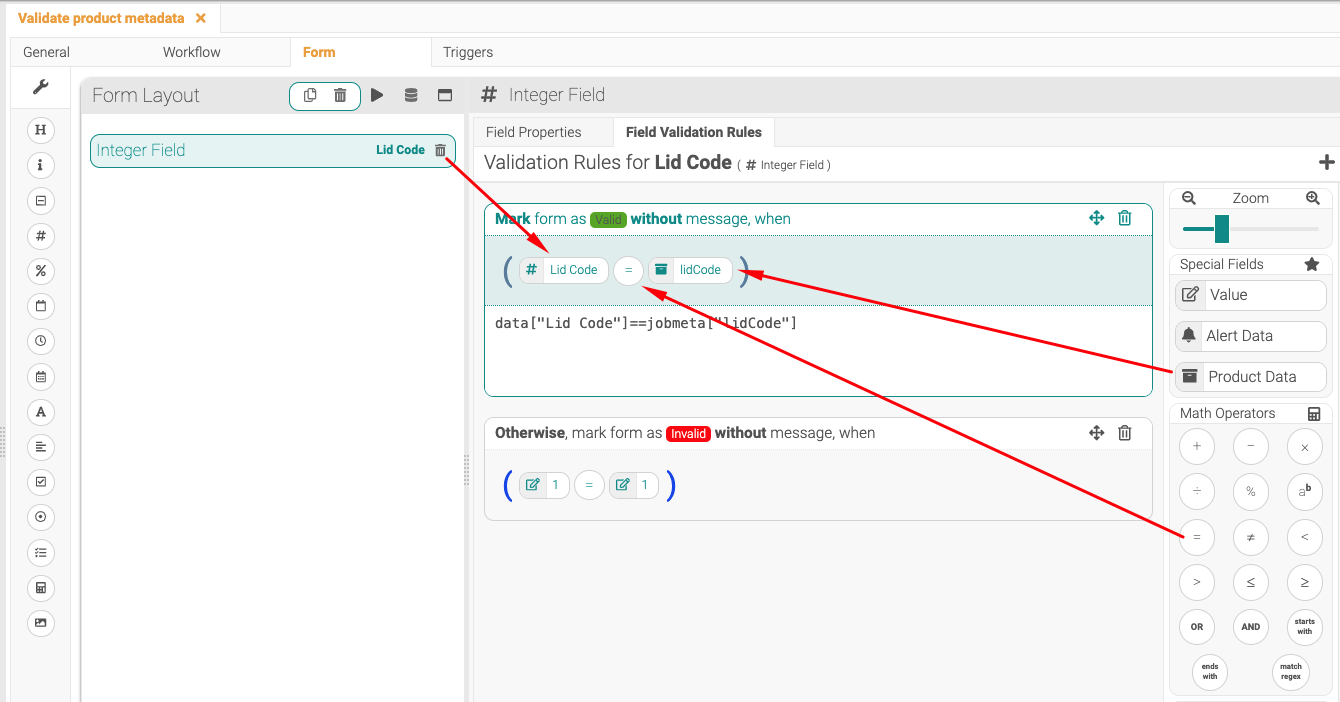Insert the AND operator
This screenshot has height=702, width=1340.
[x=1251, y=627]
